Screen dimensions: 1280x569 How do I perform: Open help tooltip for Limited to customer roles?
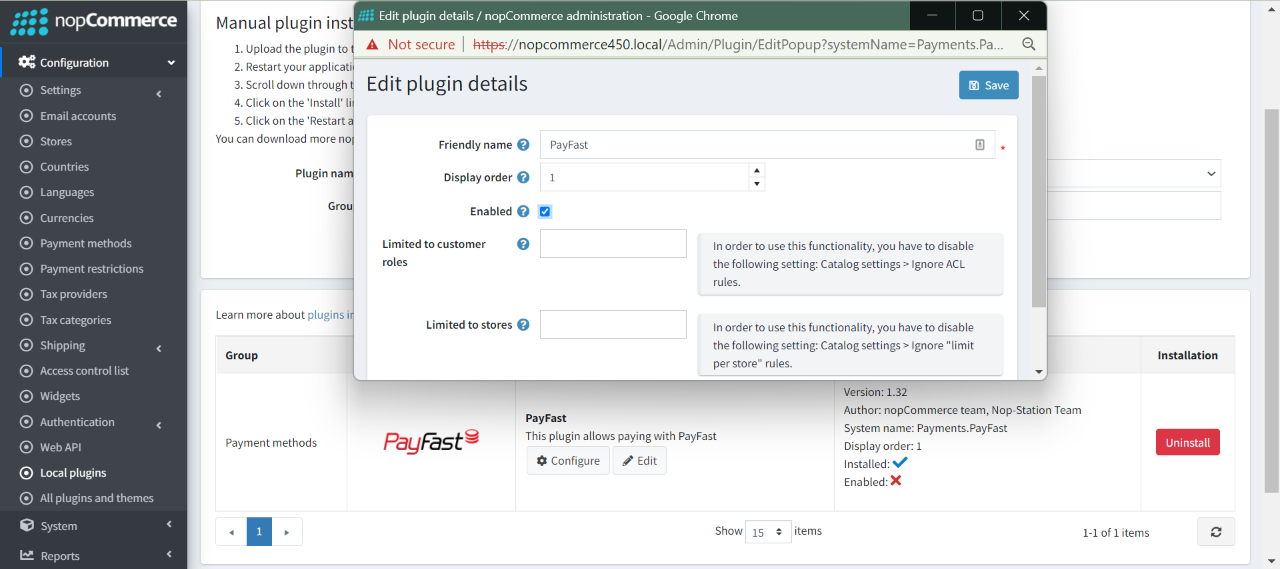[523, 244]
